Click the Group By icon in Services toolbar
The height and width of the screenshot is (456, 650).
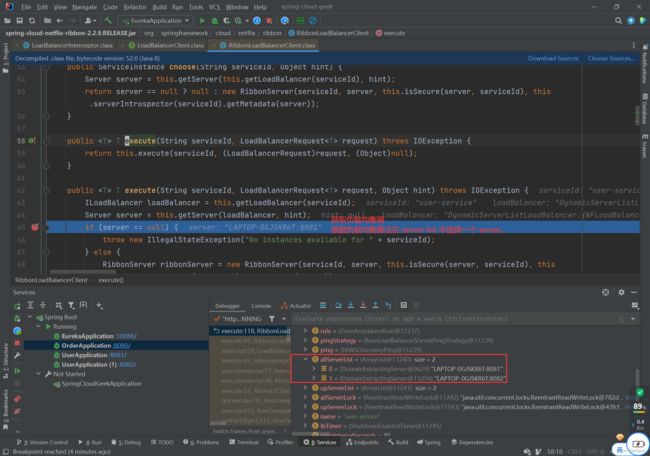(59, 305)
